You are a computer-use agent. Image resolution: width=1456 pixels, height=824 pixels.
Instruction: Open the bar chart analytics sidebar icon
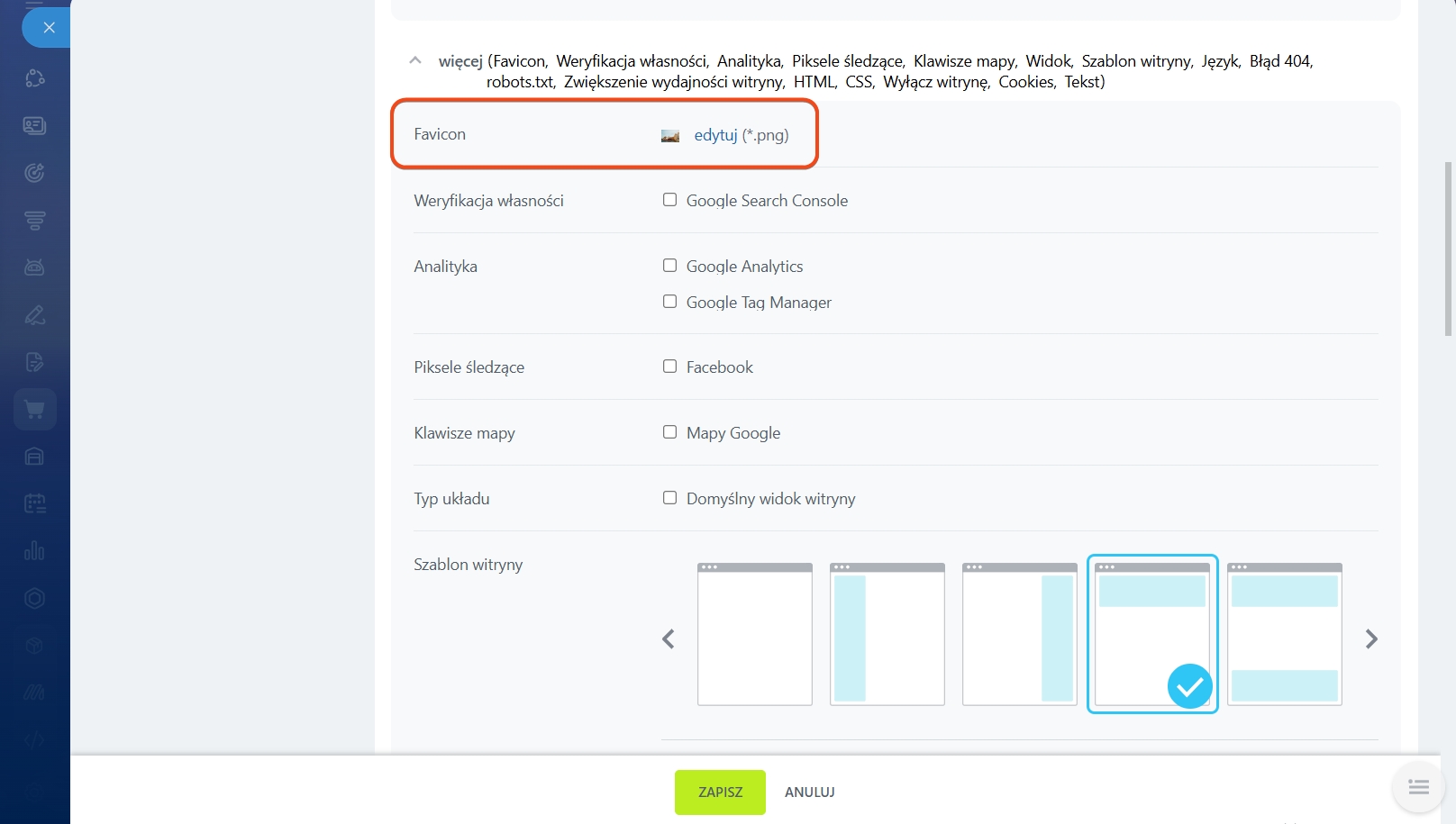click(x=34, y=550)
